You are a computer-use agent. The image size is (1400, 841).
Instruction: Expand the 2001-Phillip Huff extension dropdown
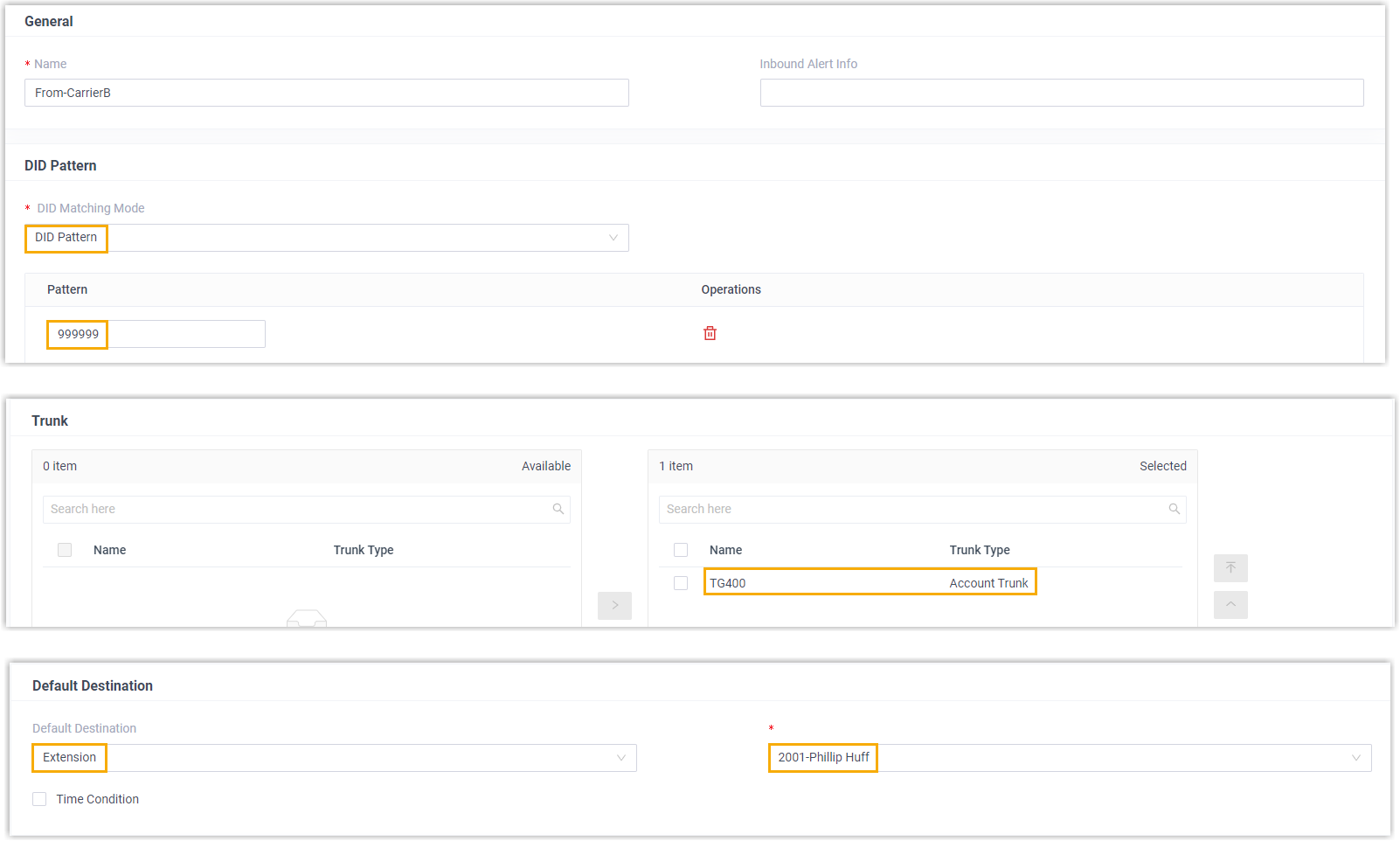coord(1070,758)
